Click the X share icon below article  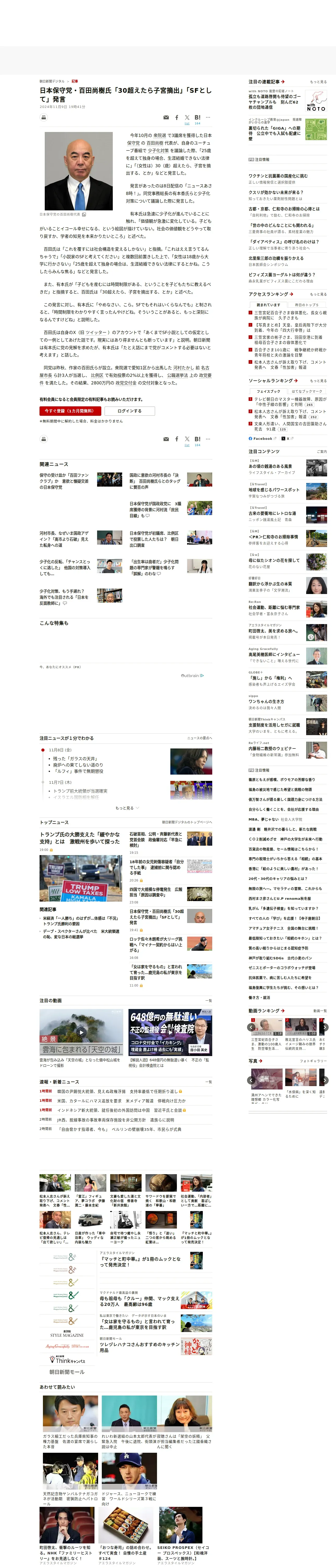[187, 439]
